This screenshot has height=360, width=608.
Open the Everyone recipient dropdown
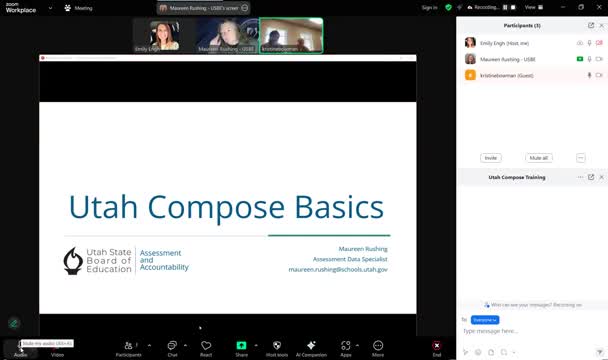tap(485, 320)
